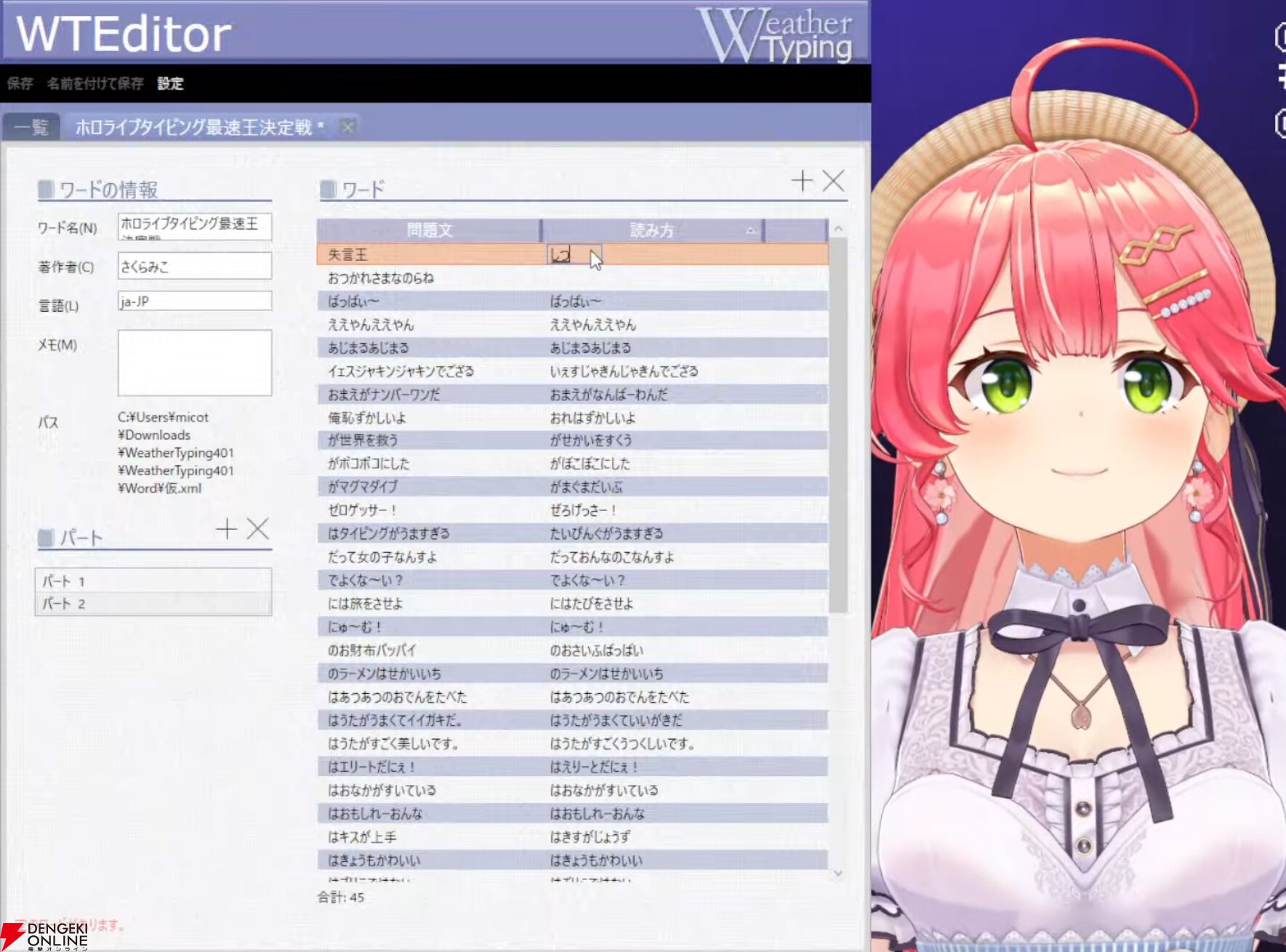
Task: Select the おつかれさまなのらね row
Action: [x=573, y=278]
